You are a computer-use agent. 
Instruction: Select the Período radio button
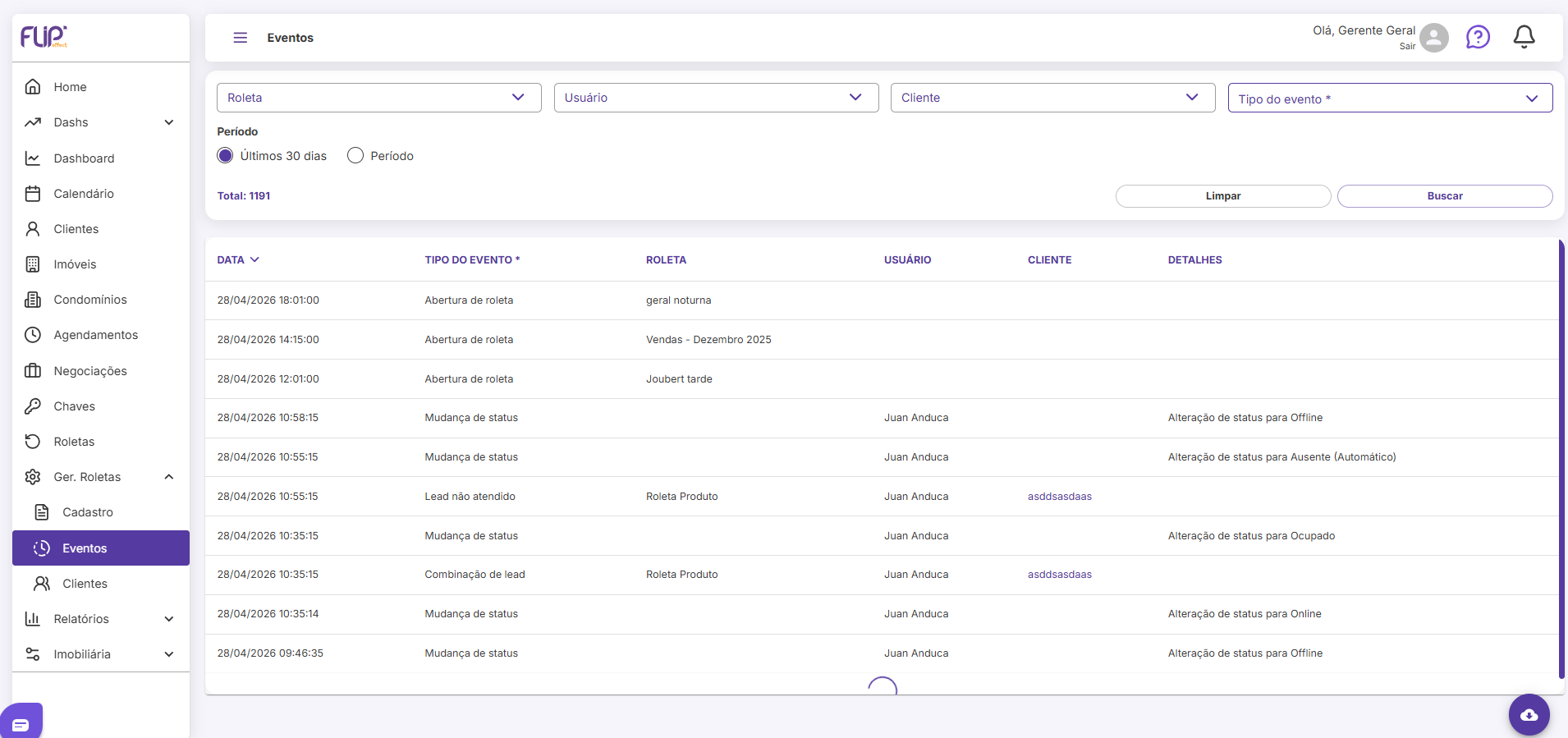point(355,156)
